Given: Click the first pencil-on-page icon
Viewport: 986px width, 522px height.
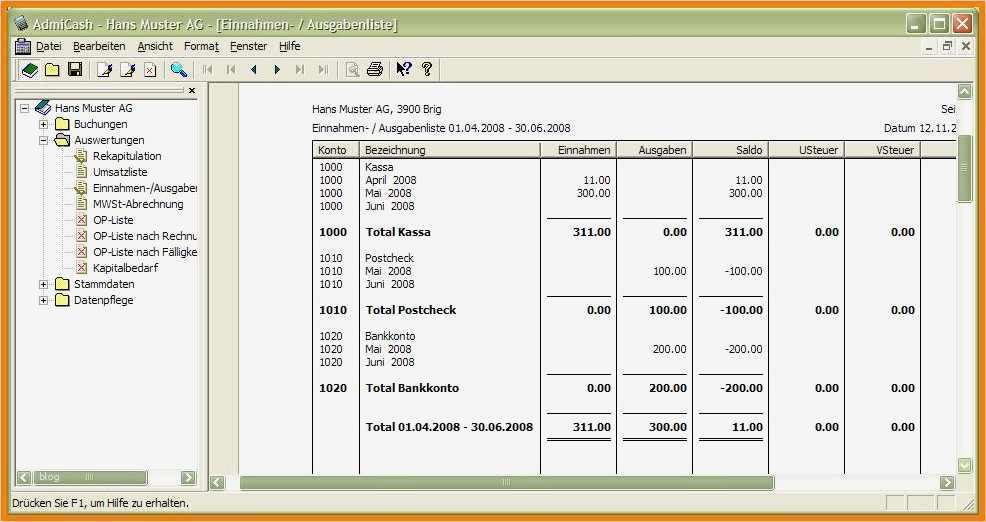Looking at the screenshot, I should (x=104, y=70).
